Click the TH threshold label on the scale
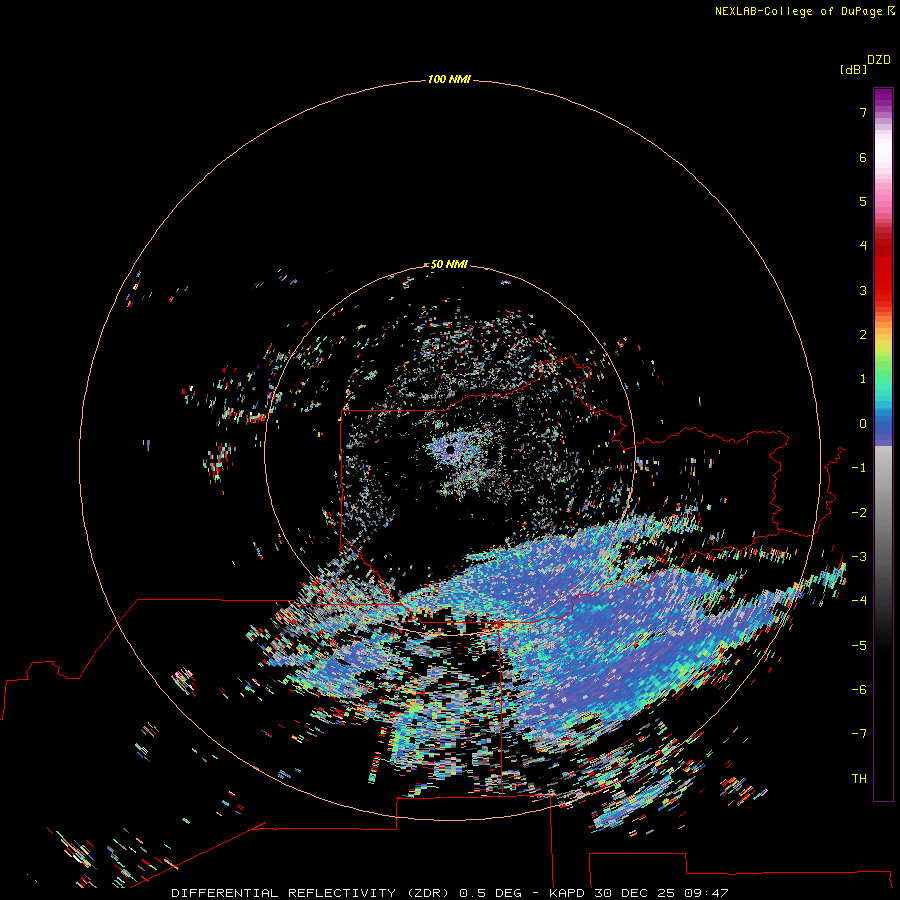 859,779
